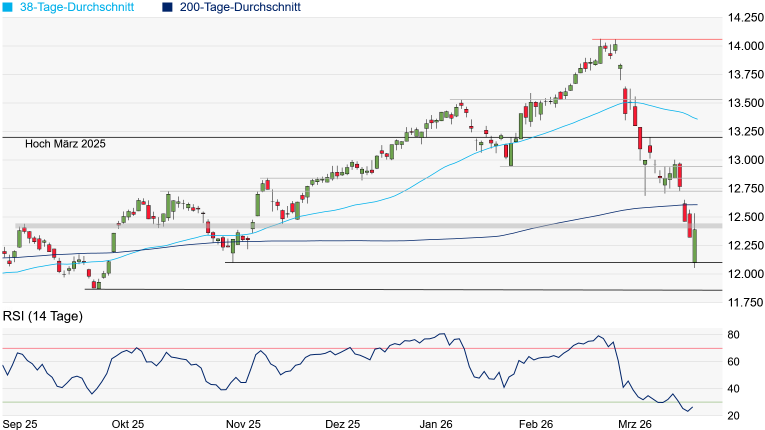Click the 'Jan 26' date axis label

pos(438,423)
